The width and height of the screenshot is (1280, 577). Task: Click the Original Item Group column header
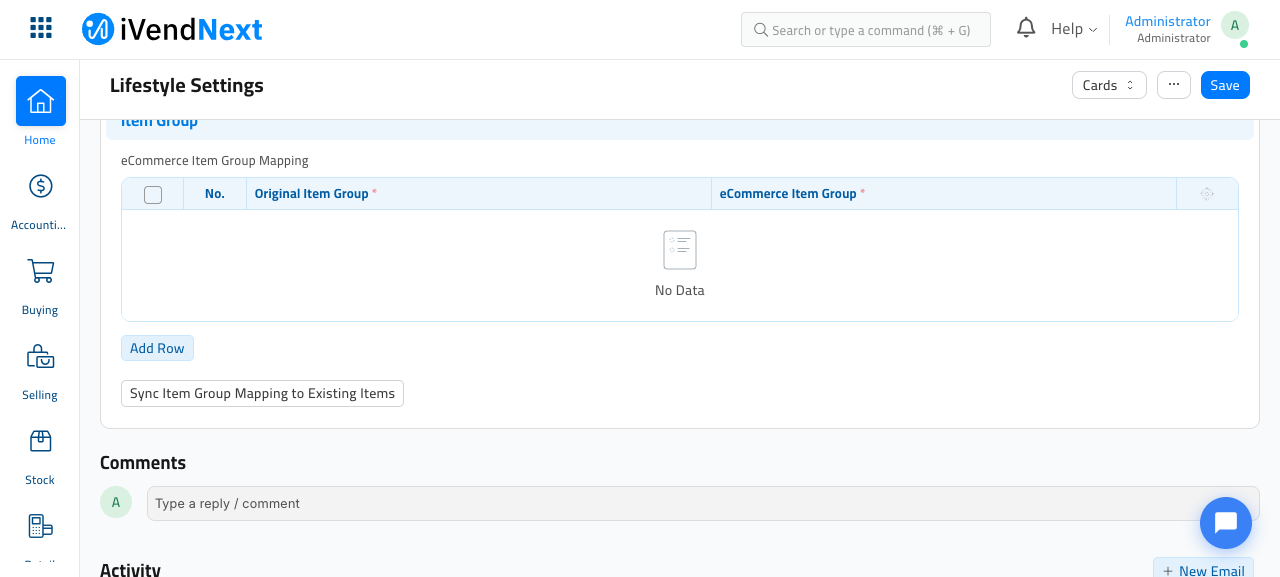pos(479,194)
